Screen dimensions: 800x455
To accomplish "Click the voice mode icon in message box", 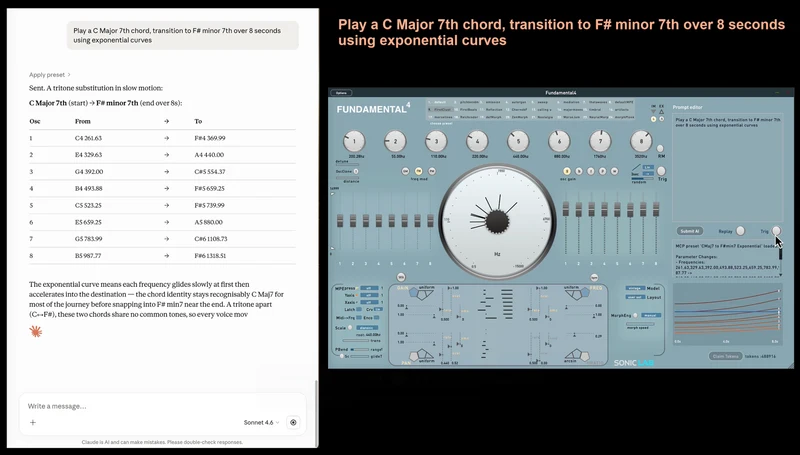I will (x=293, y=422).
